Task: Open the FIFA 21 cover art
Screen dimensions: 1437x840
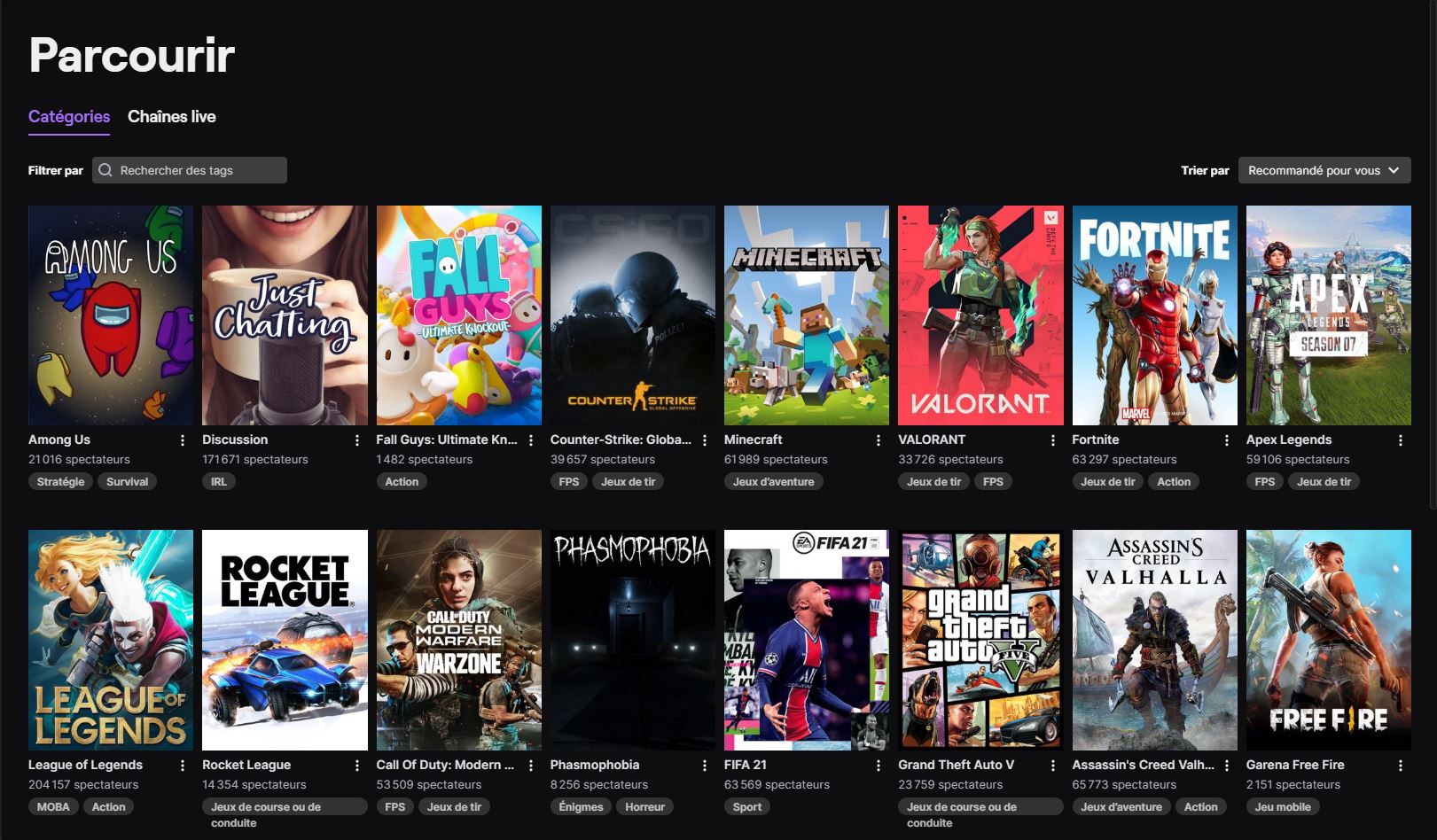Action: [807, 640]
